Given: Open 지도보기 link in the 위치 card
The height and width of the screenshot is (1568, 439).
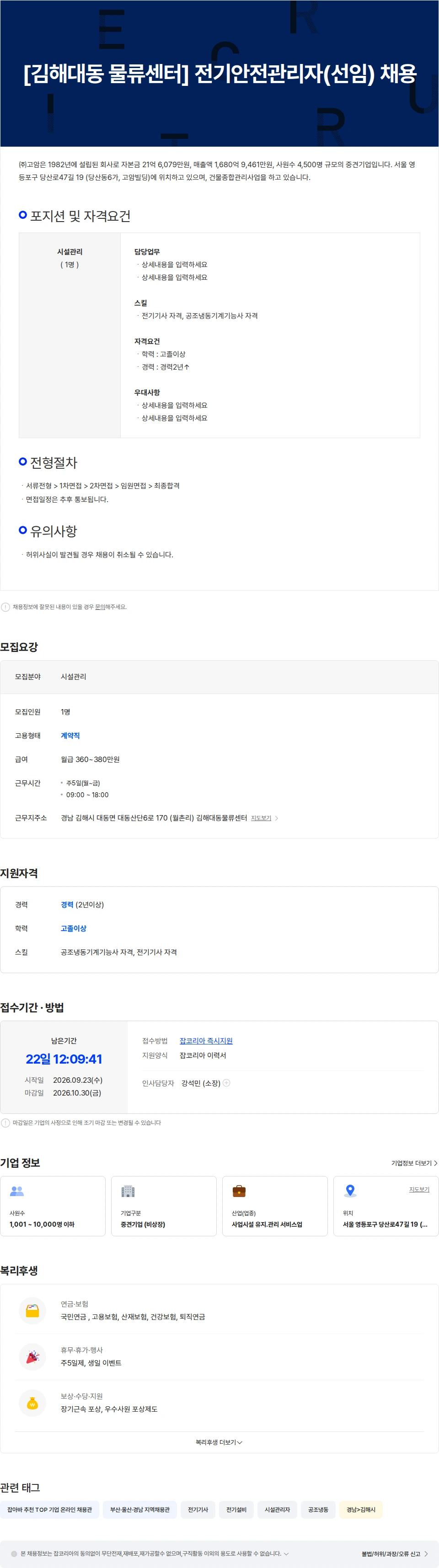Looking at the screenshot, I should pyautogui.click(x=419, y=1189).
